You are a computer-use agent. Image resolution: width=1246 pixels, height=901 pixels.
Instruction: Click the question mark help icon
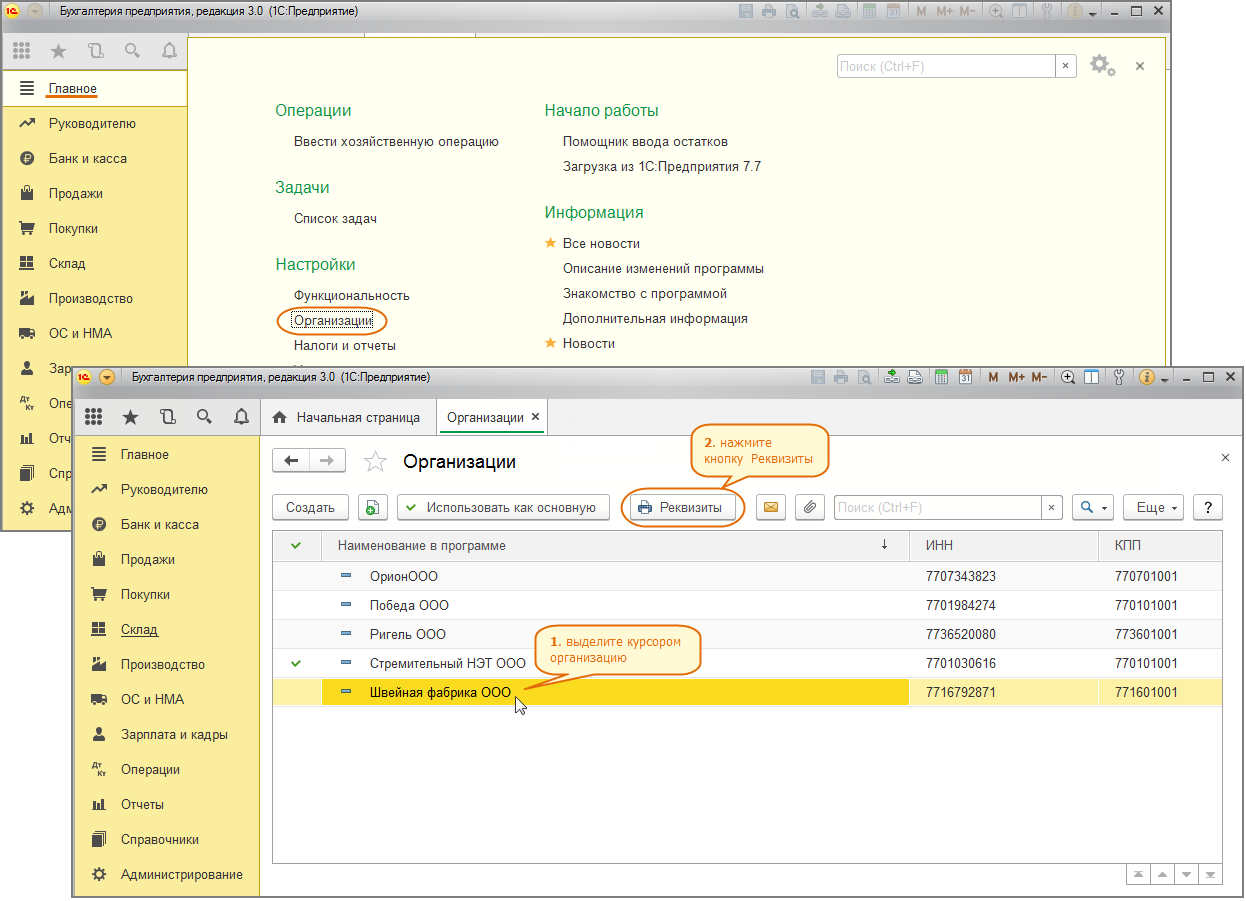[1208, 507]
